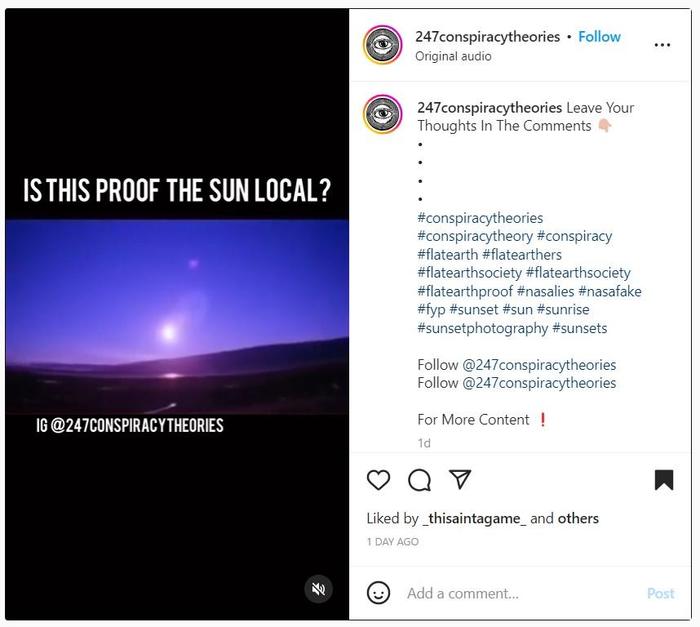
Task: Unmute the video with speaker icon
Action: pos(318,589)
